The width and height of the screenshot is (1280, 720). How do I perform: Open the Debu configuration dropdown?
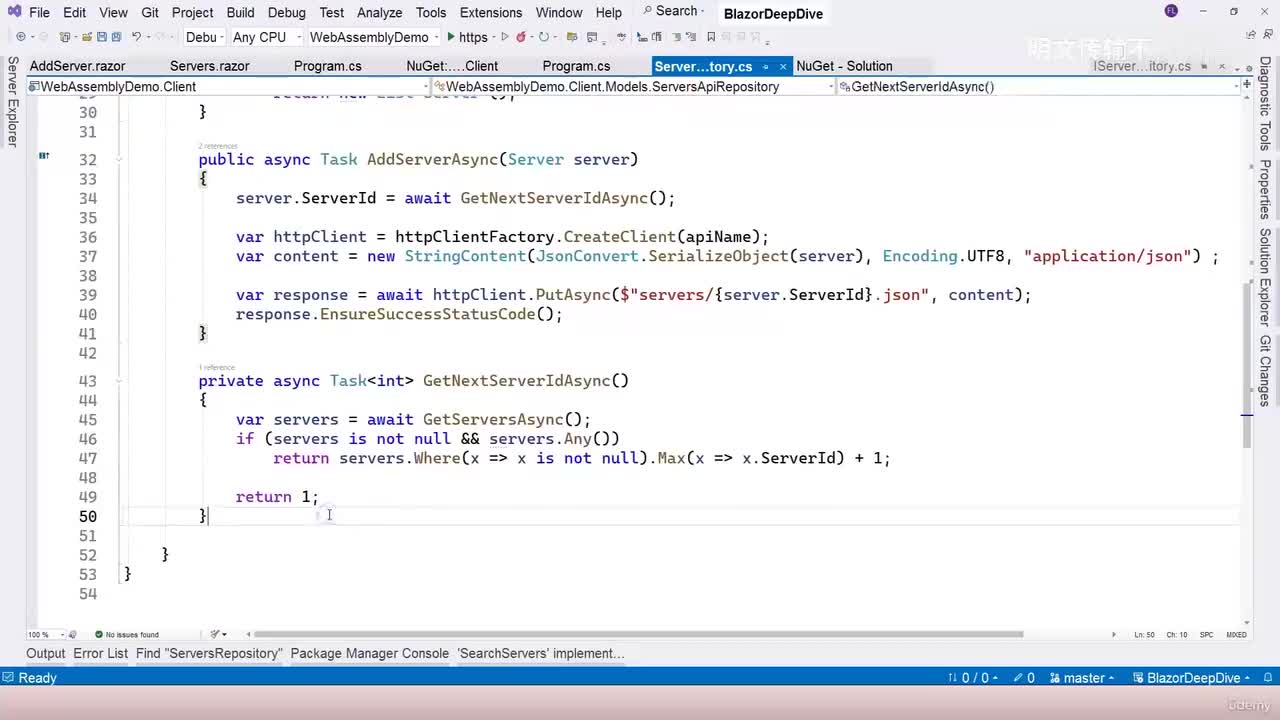pos(204,37)
